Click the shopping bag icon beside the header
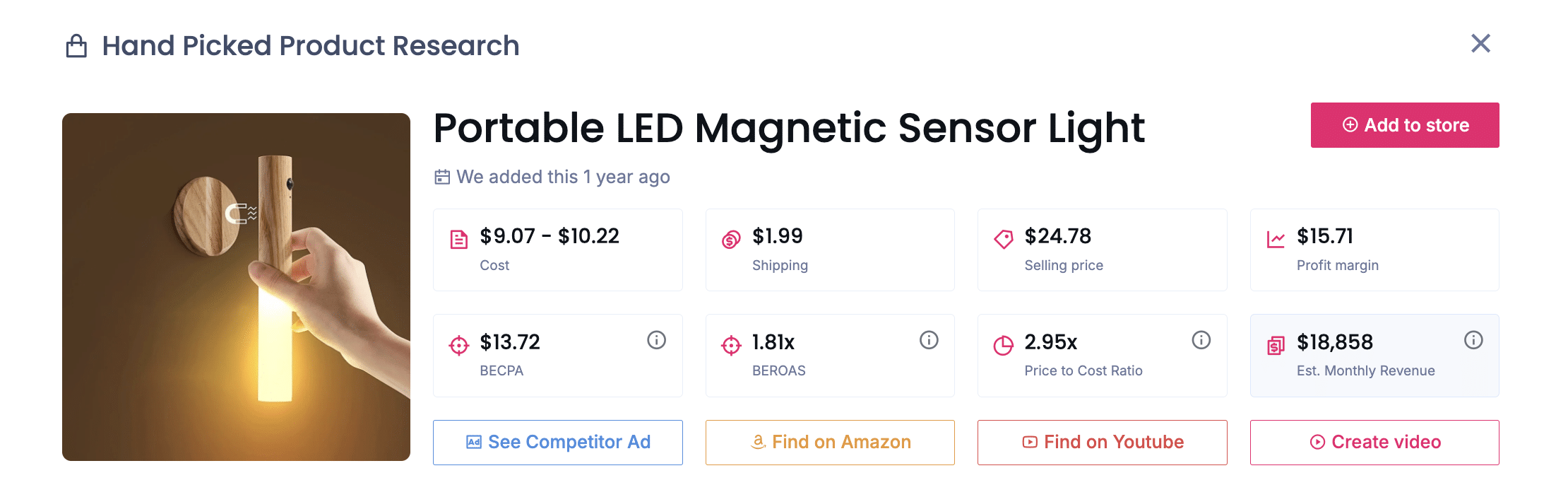Image resolution: width=1568 pixels, height=485 pixels. point(75,45)
